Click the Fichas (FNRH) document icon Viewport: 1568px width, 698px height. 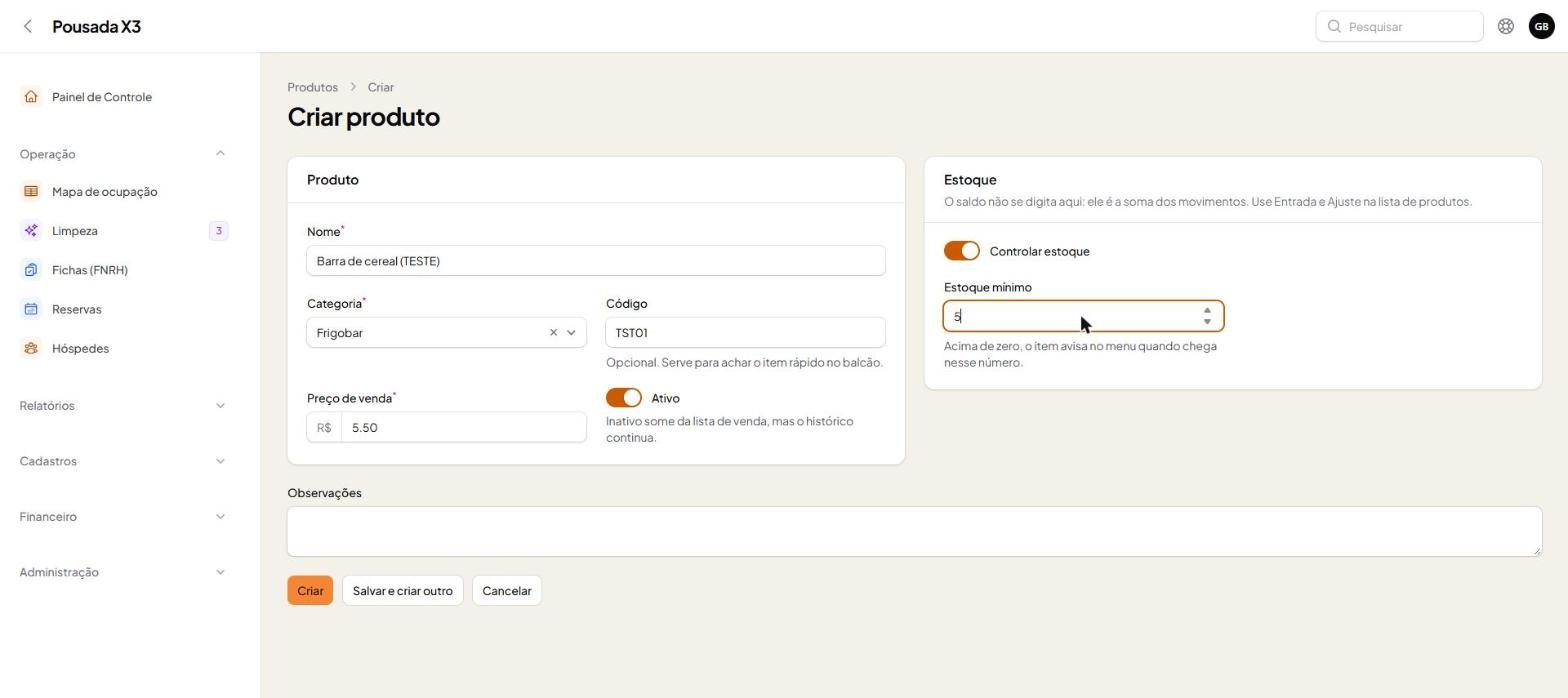[x=31, y=270]
